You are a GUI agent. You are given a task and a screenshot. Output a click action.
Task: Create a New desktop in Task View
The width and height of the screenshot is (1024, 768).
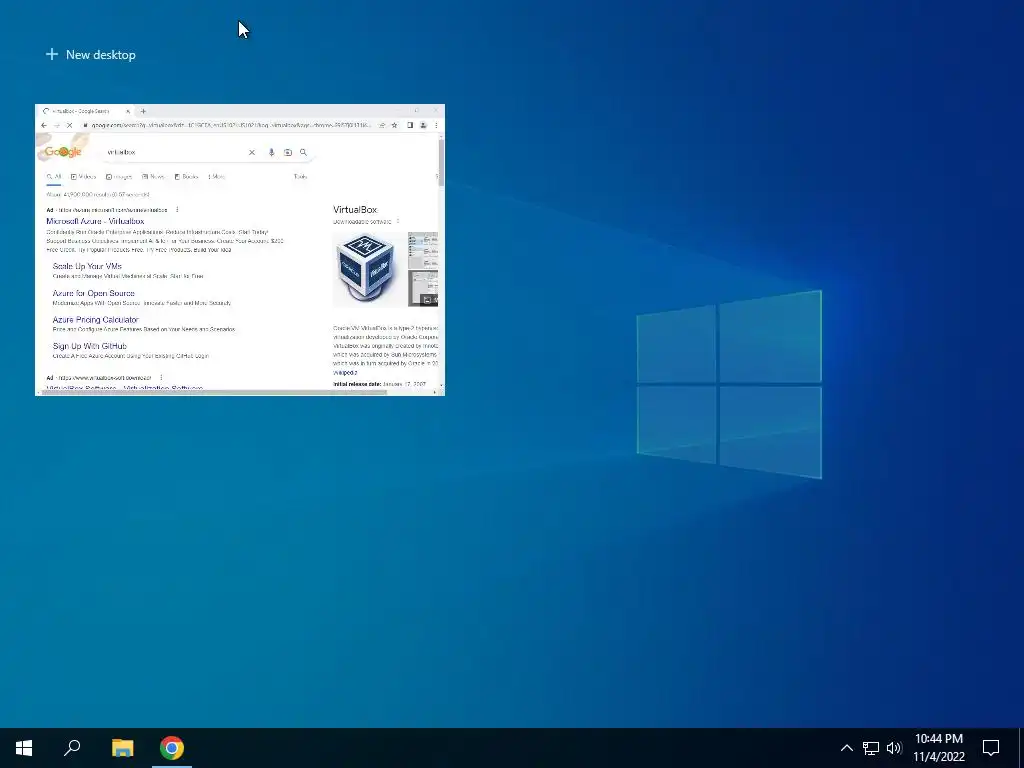click(x=91, y=55)
